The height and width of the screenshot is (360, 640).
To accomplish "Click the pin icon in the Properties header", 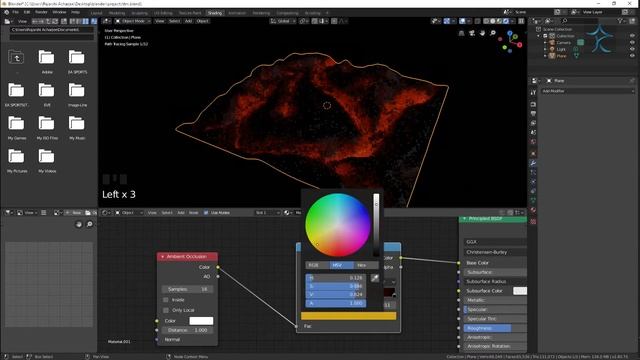I will point(632,81).
